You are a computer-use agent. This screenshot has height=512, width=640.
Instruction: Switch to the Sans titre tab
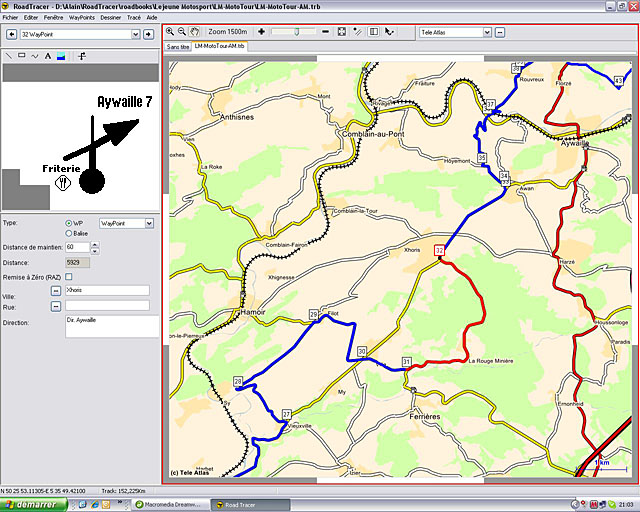tap(178, 47)
